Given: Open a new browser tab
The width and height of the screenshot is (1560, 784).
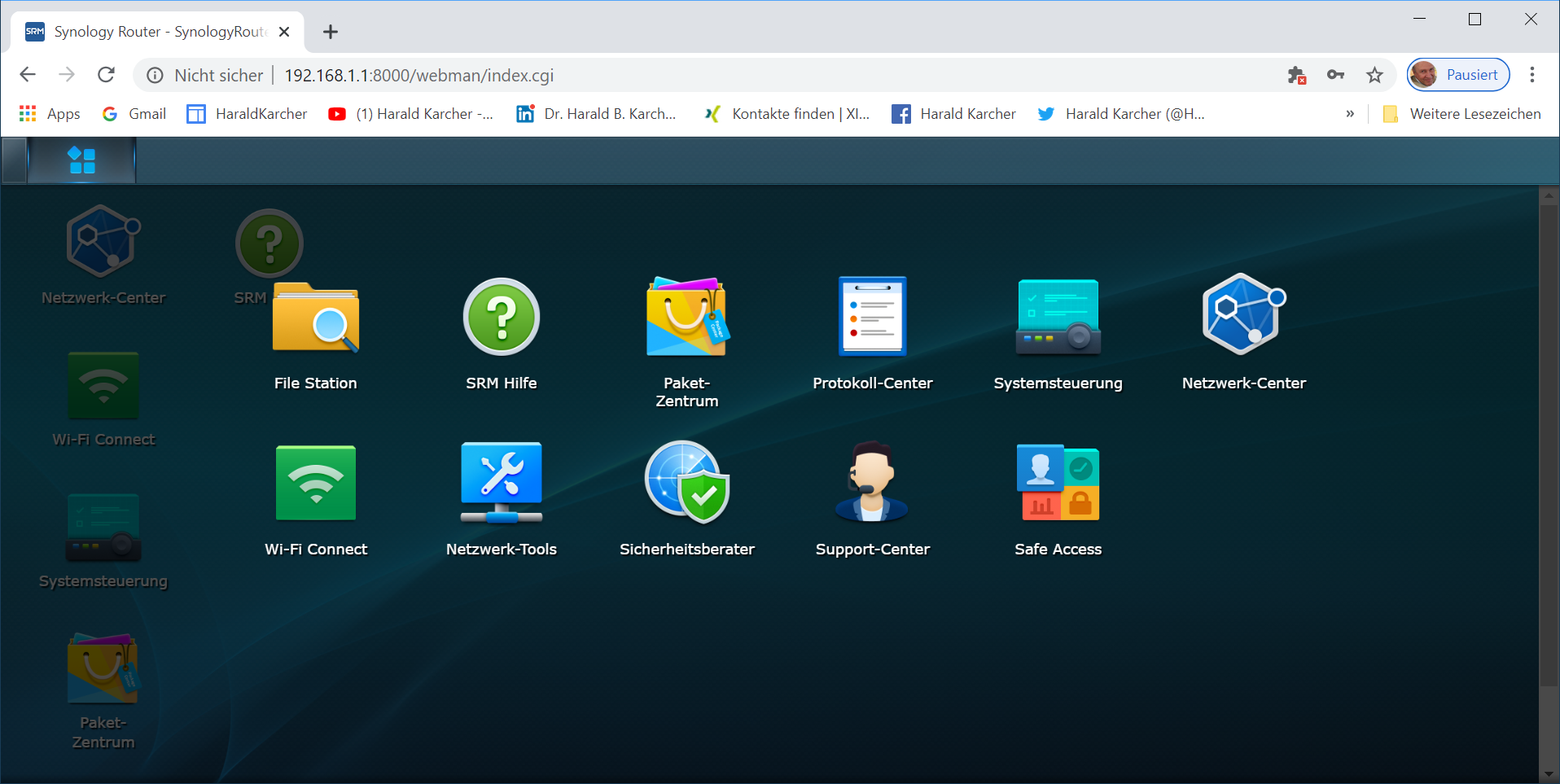Looking at the screenshot, I should point(330,32).
